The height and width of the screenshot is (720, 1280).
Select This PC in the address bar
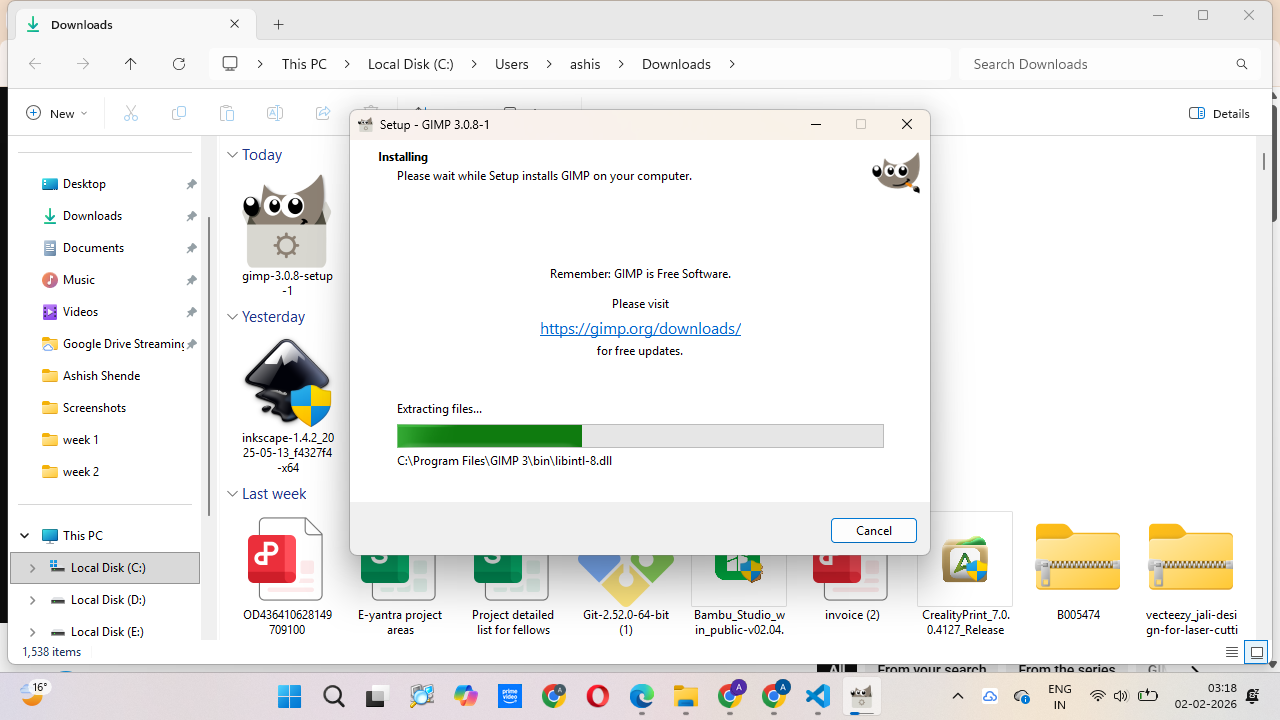304,64
